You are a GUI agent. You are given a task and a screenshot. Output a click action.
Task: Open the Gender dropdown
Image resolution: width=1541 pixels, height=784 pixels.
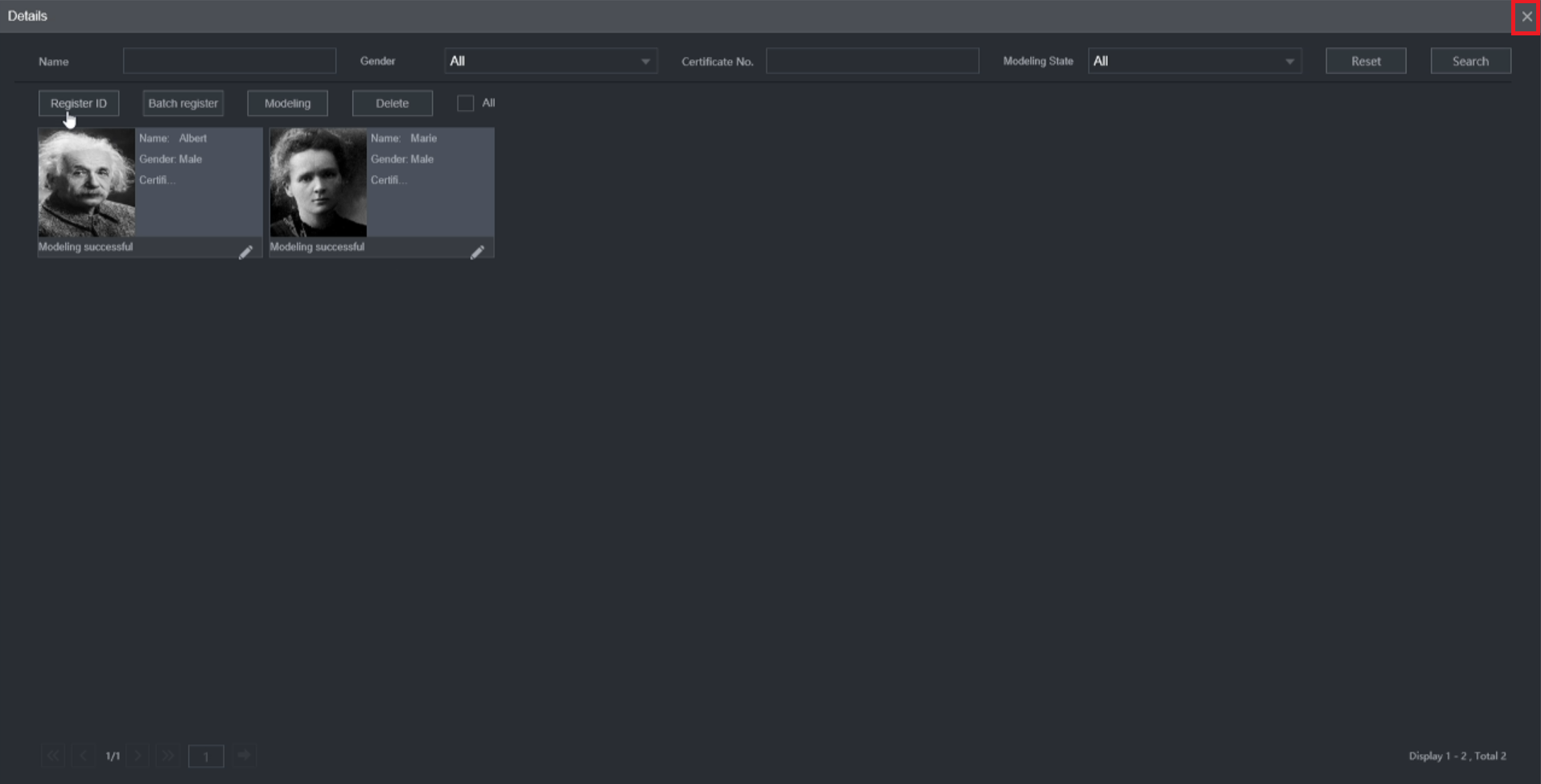551,61
